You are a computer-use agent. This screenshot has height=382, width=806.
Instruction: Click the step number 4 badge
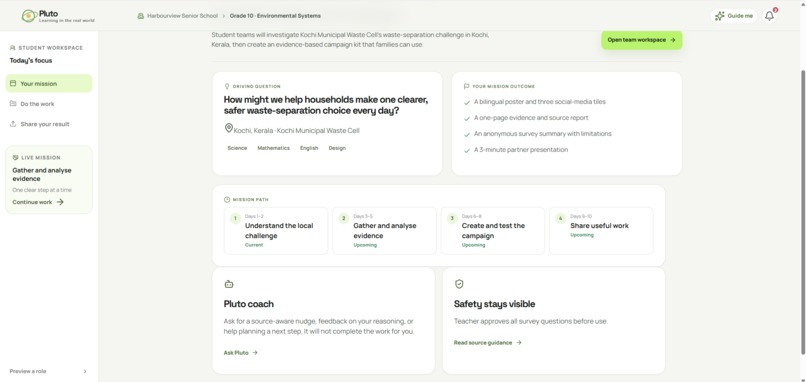(x=561, y=219)
